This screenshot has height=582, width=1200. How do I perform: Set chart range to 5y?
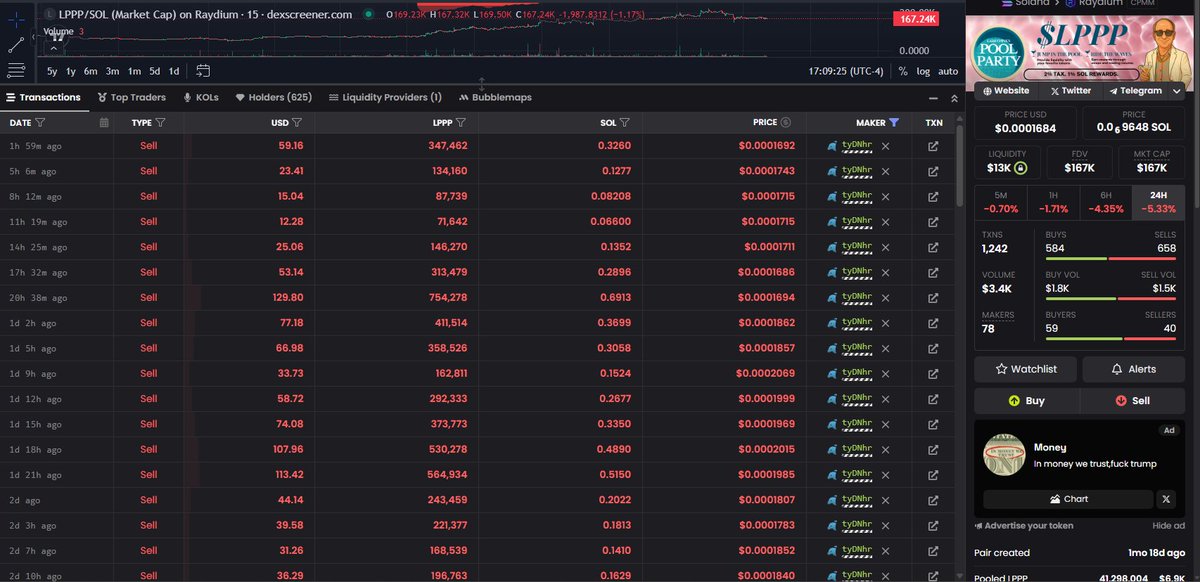[52, 71]
